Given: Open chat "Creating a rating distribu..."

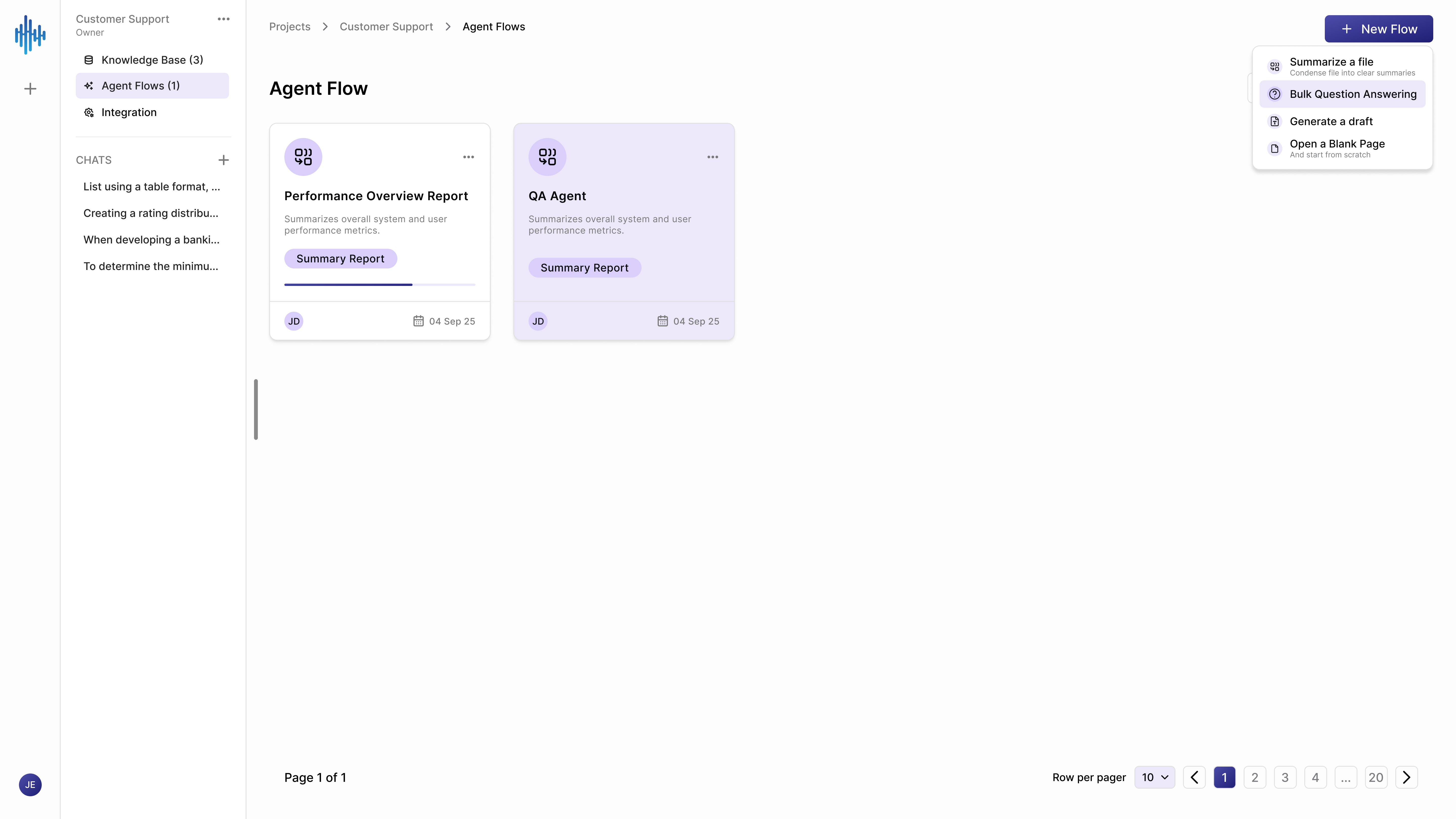Looking at the screenshot, I should (x=150, y=214).
